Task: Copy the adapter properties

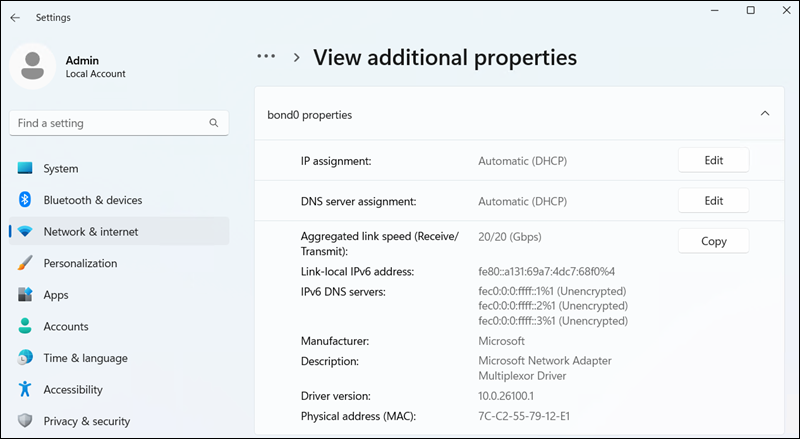Action: point(713,241)
